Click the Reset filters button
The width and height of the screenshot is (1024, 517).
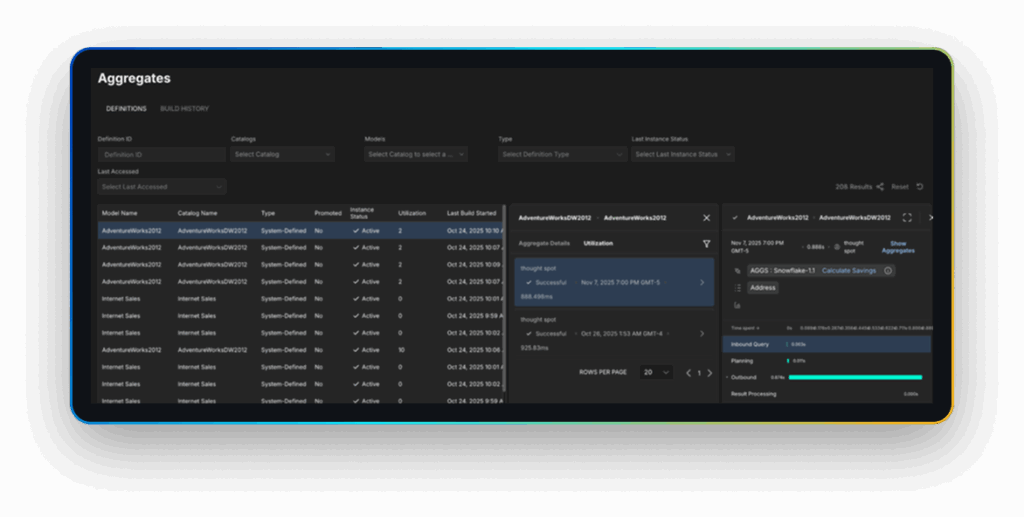[900, 187]
